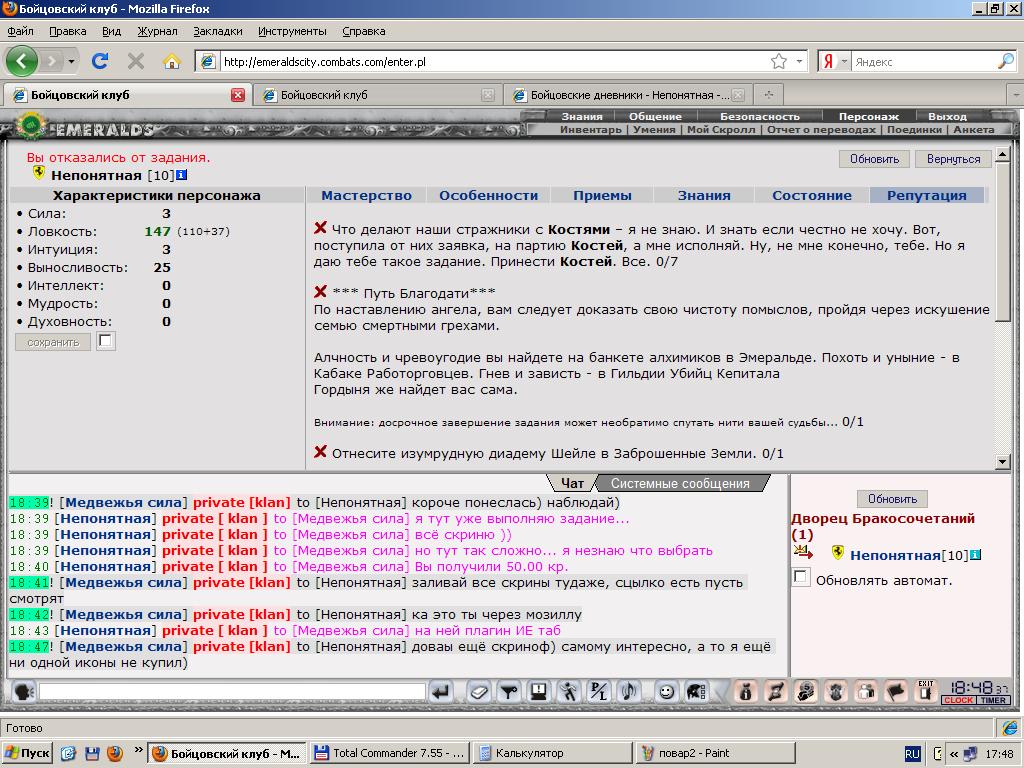Click Обновить button in room panel
The height and width of the screenshot is (768, 1024).
[892, 499]
